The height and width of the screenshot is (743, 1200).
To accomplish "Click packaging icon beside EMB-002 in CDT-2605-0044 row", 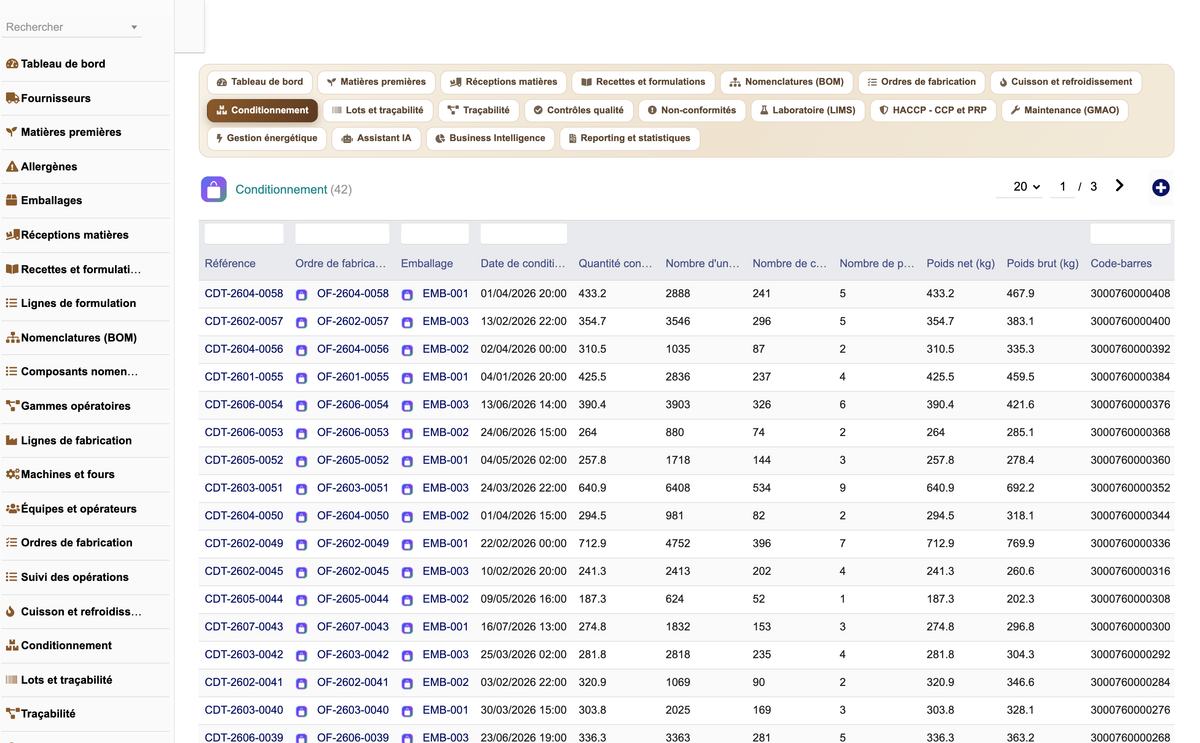I will (x=407, y=600).
